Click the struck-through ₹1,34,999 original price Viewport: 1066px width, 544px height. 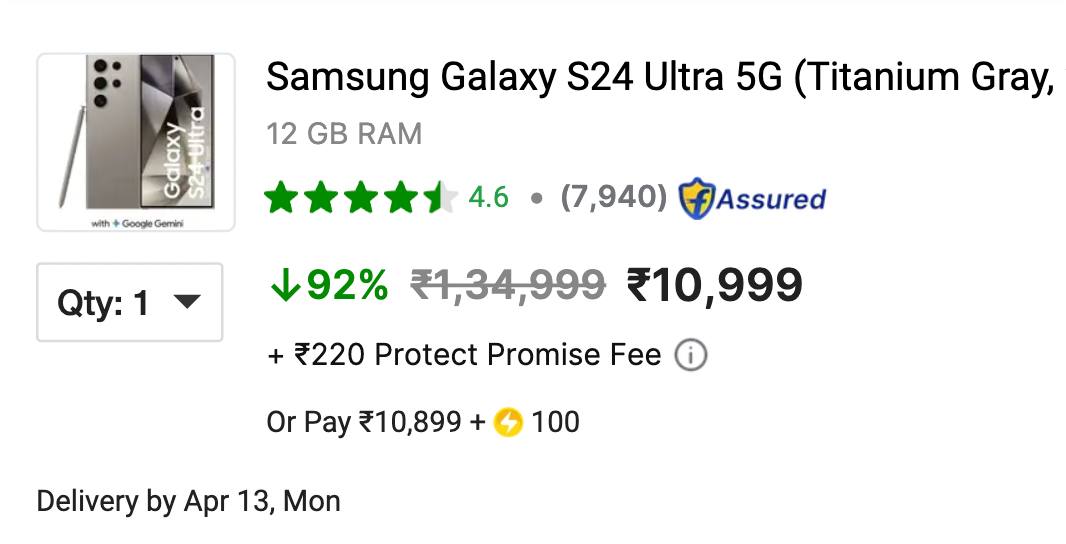[508, 285]
